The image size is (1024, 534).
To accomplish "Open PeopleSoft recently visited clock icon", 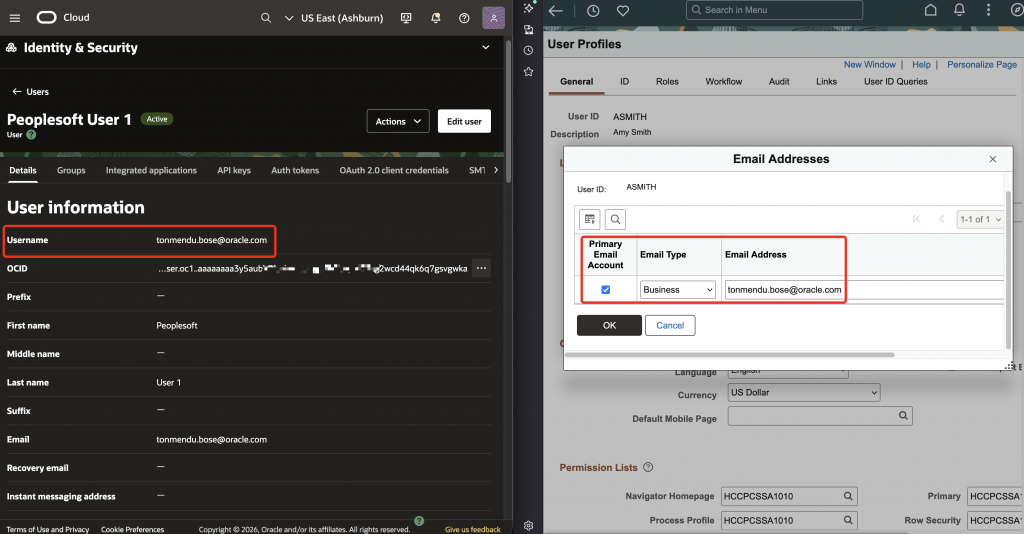I will pyautogui.click(x=593, y=10).
